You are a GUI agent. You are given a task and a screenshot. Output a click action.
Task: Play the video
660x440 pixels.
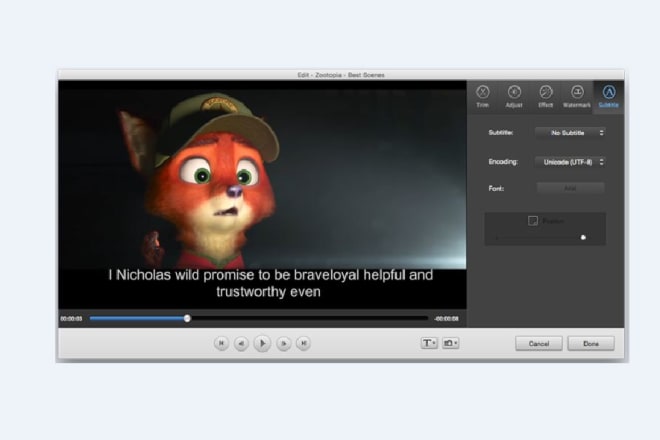point(262,344)
